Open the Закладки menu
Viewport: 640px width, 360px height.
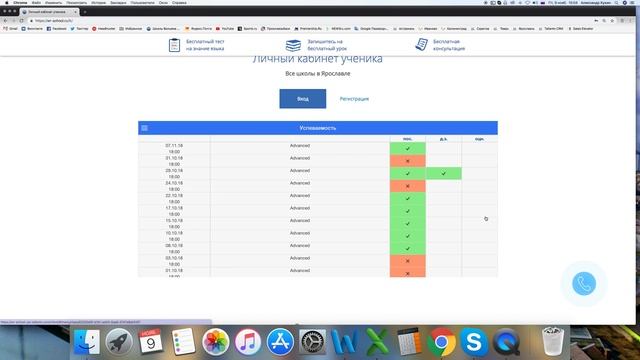pos(118,2)
